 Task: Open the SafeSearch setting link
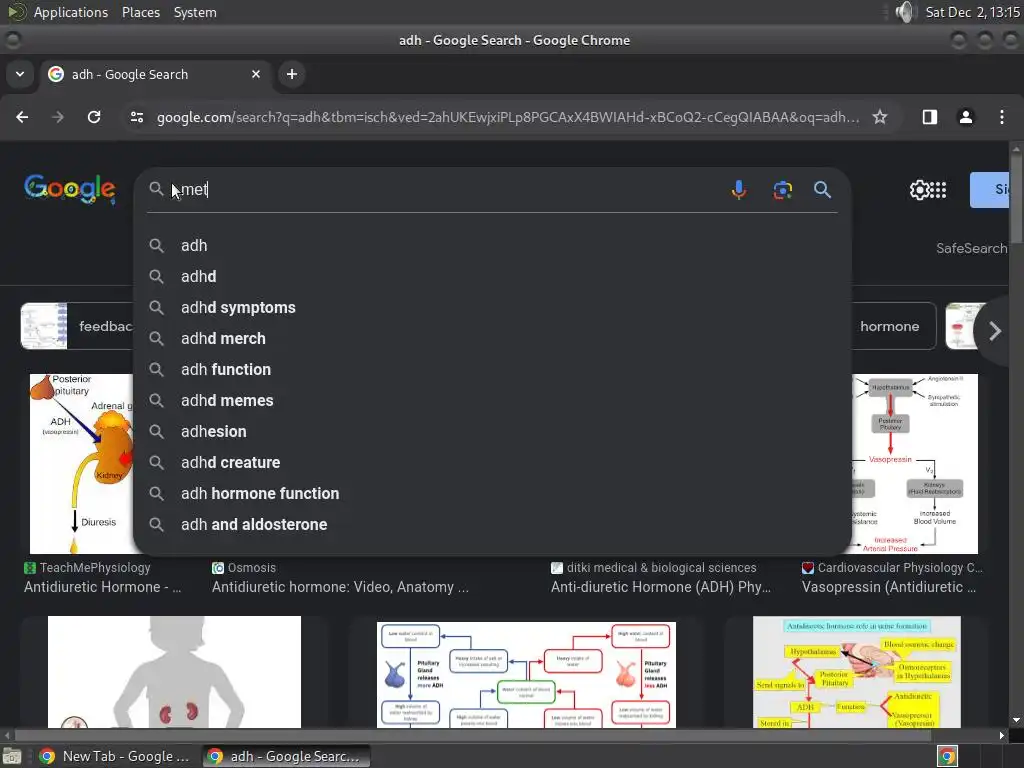click(x=971, y=248)
